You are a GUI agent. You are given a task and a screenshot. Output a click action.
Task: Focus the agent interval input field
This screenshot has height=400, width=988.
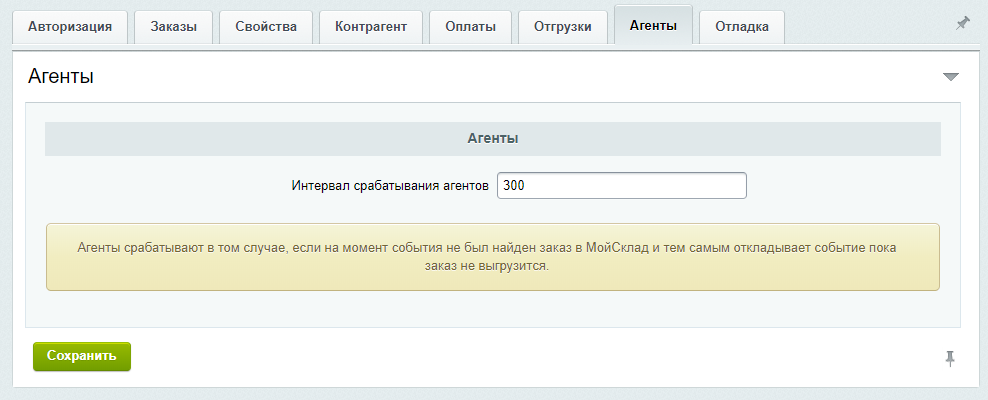[x=621, y=186]
